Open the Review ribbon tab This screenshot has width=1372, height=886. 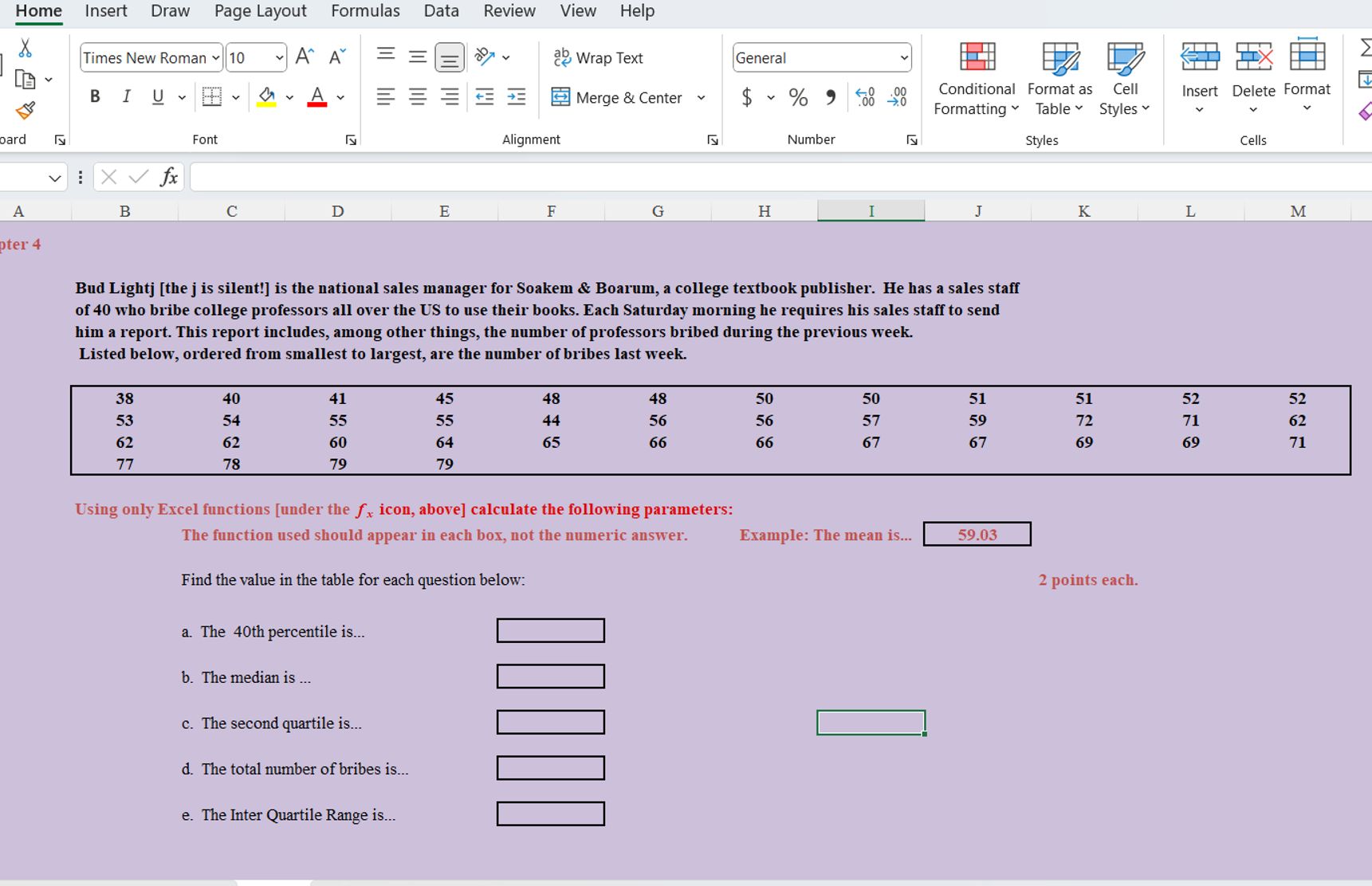tap(509, 10)
